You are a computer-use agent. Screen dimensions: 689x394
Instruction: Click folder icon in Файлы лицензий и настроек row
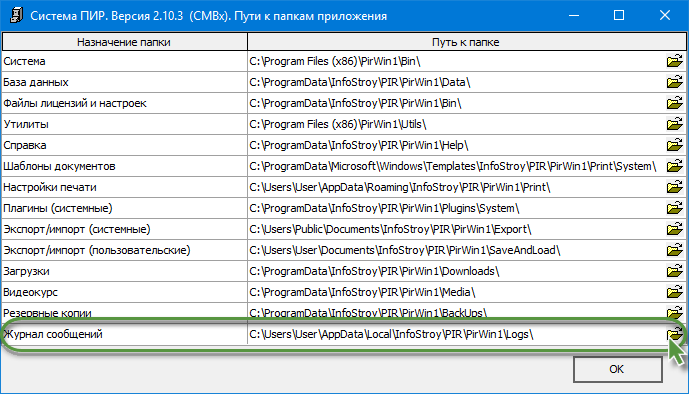tap(674, 103)
